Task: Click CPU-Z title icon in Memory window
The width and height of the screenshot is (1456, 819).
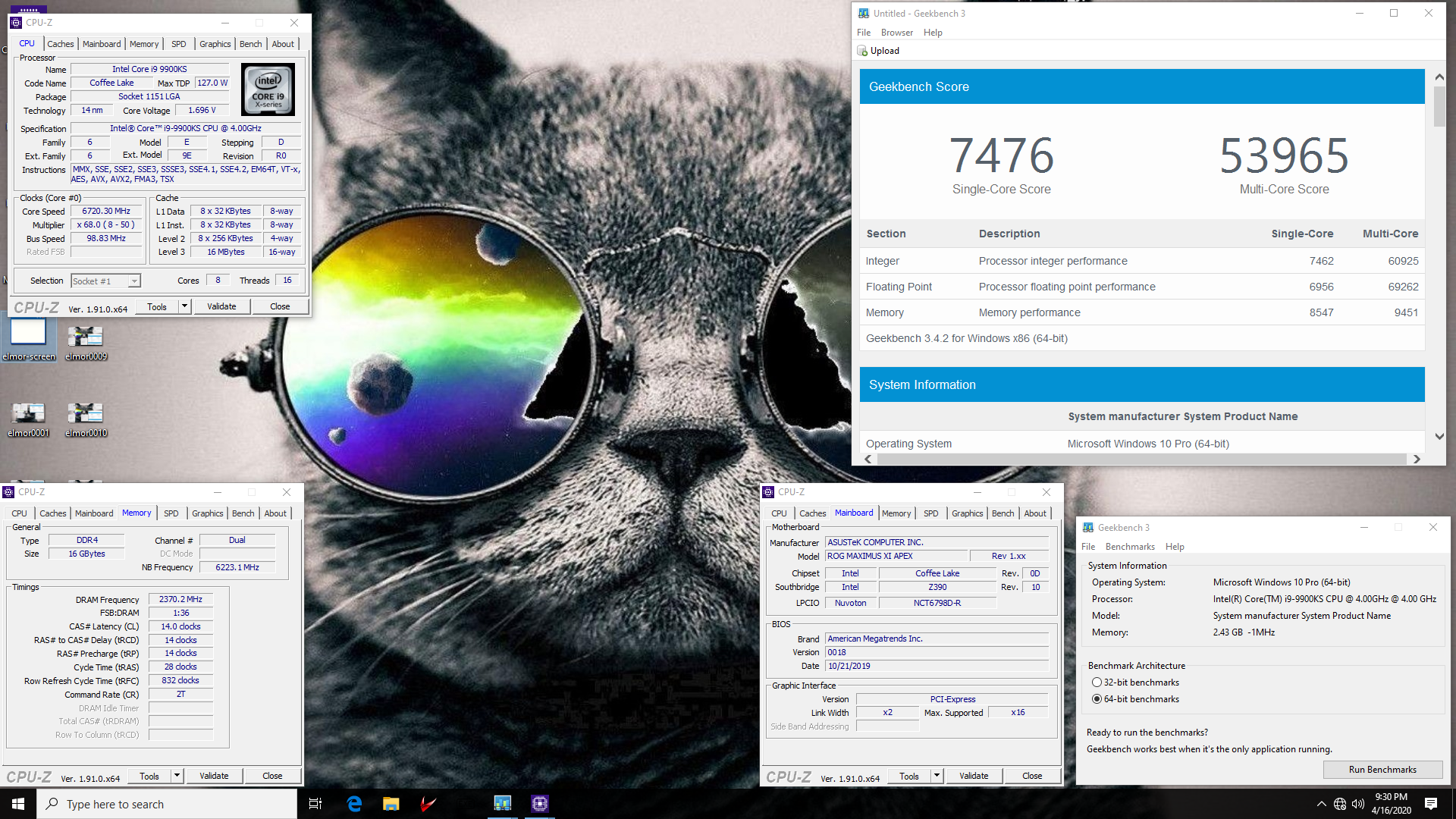Action: [8, 492]
